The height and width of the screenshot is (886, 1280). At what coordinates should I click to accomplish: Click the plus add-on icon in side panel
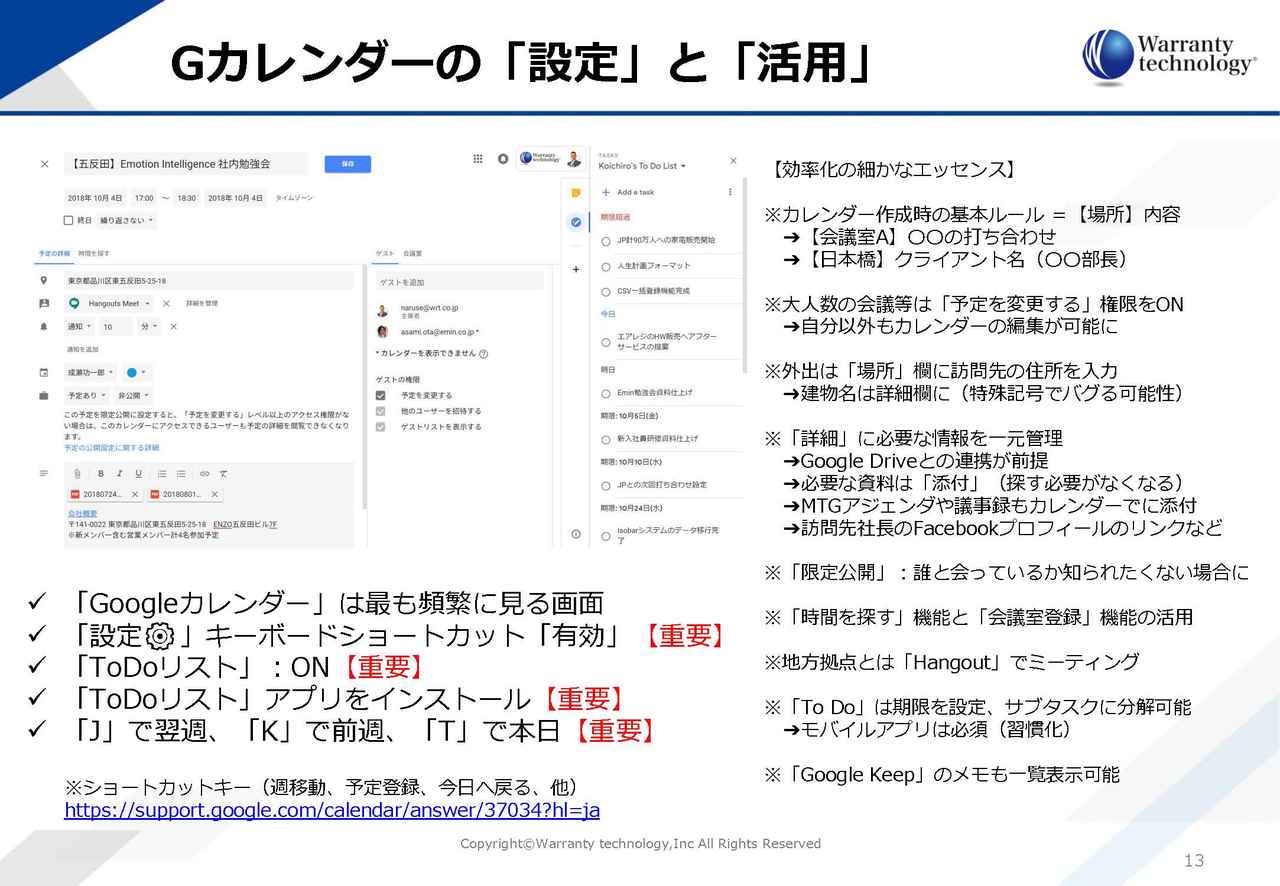point(575,269)
